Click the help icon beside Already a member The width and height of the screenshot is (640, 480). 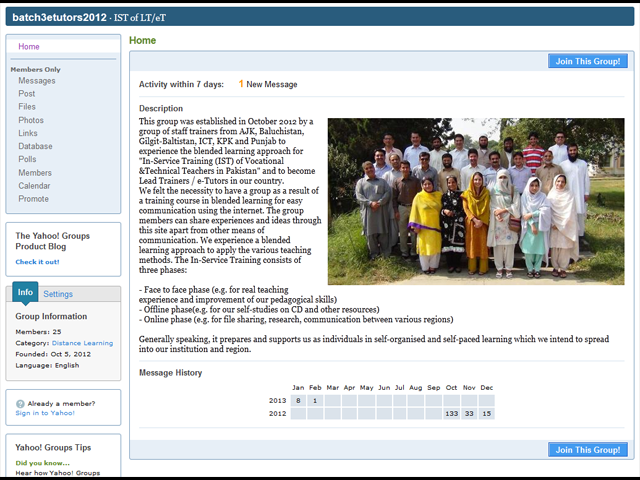pos(20,404)
